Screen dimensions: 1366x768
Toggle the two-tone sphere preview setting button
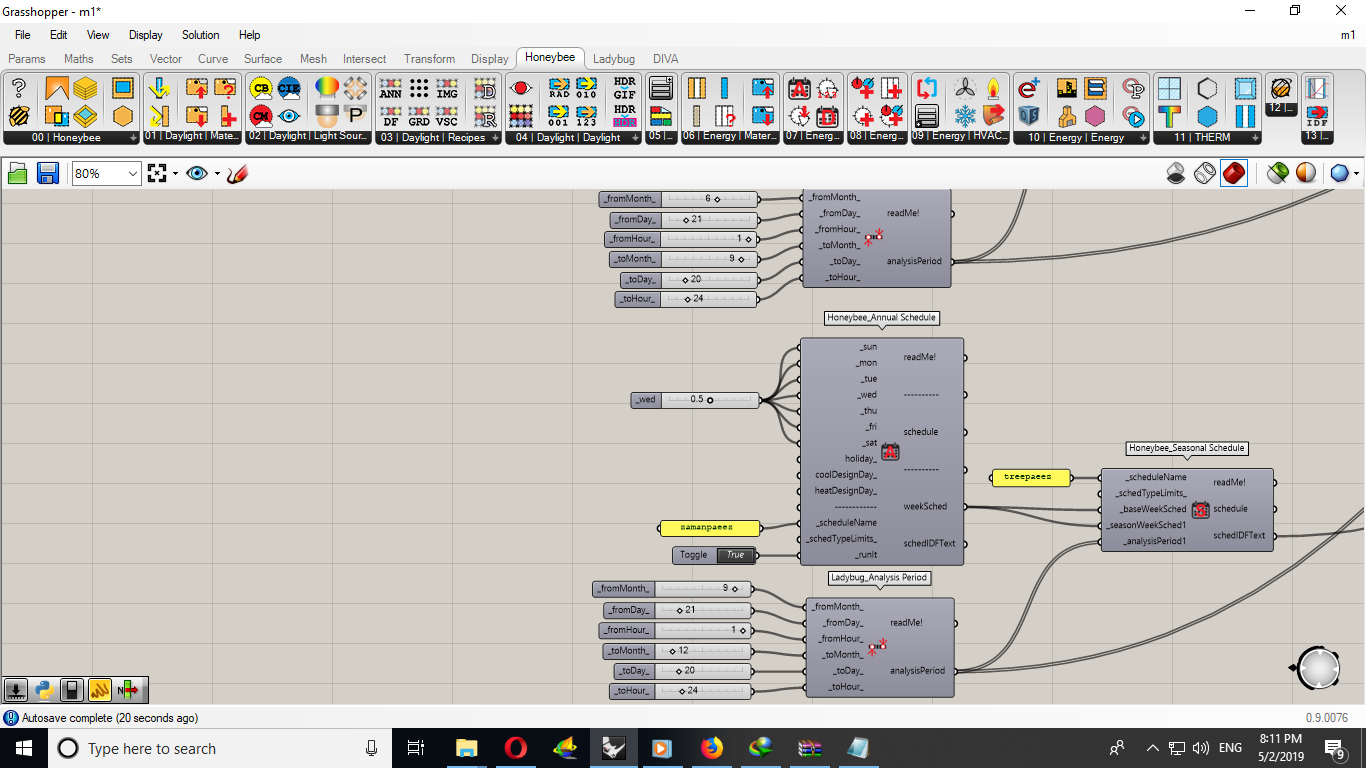click(1306, 173)
